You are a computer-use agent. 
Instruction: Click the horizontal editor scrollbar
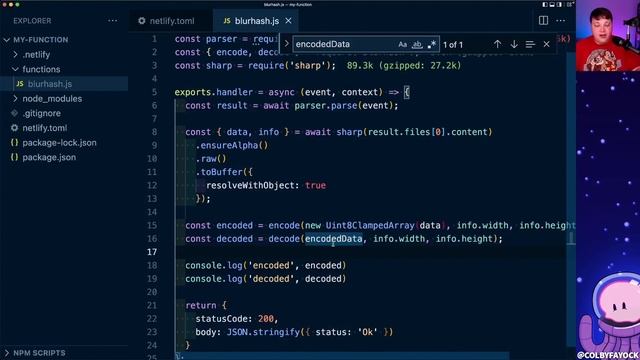click(343, 356)
